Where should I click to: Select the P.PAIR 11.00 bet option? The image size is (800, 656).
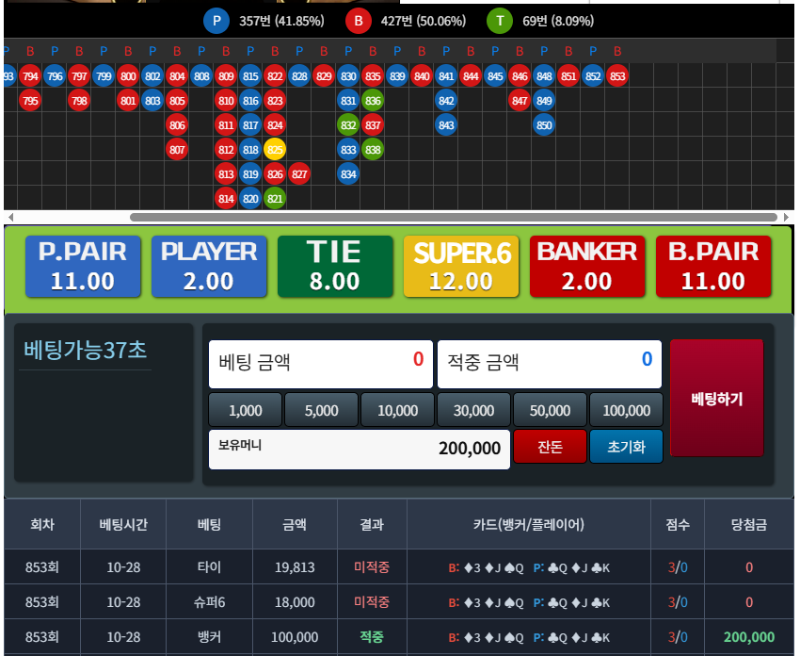(83, 266)
